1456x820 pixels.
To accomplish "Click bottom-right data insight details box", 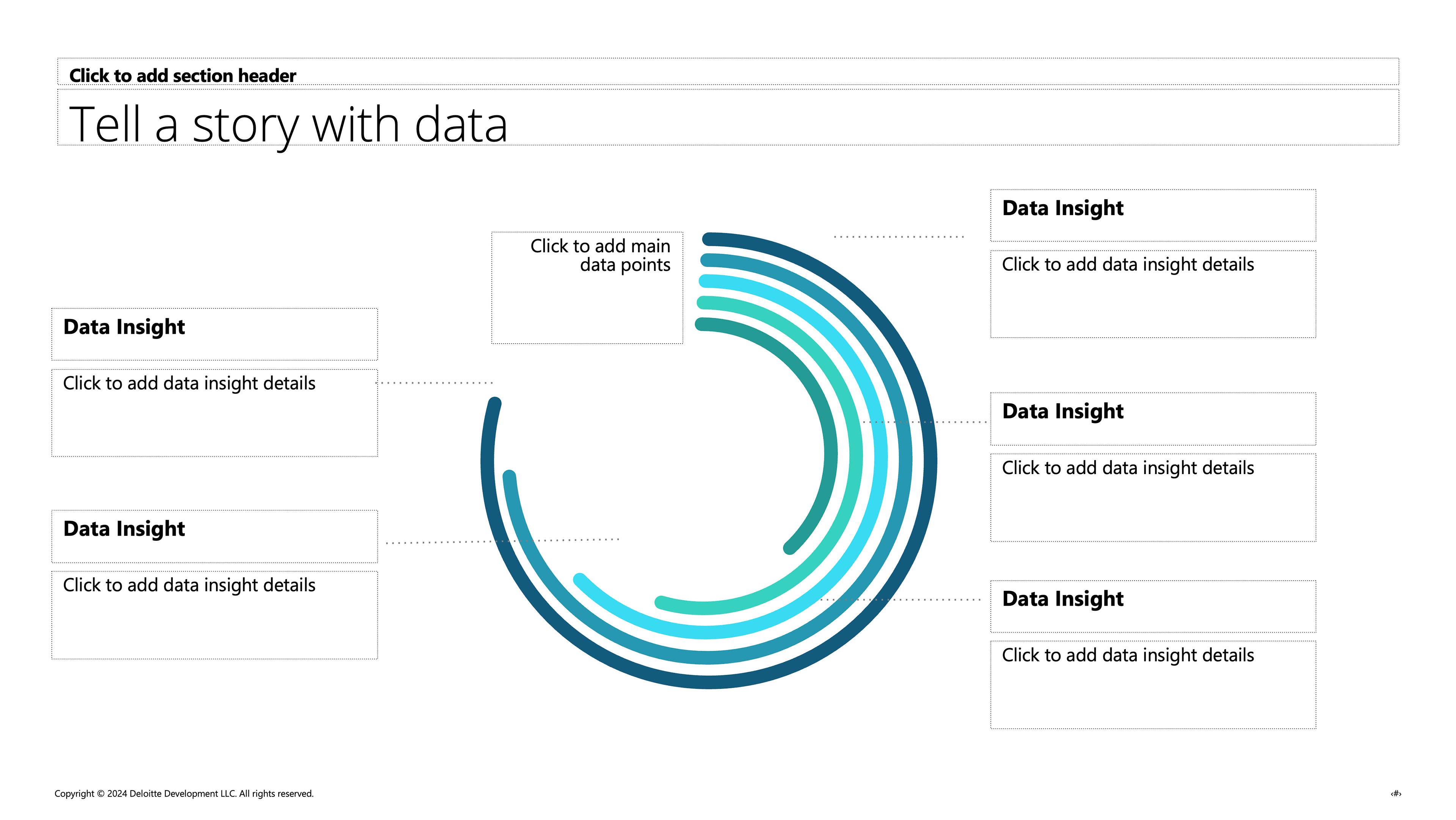I will 1153,685.
